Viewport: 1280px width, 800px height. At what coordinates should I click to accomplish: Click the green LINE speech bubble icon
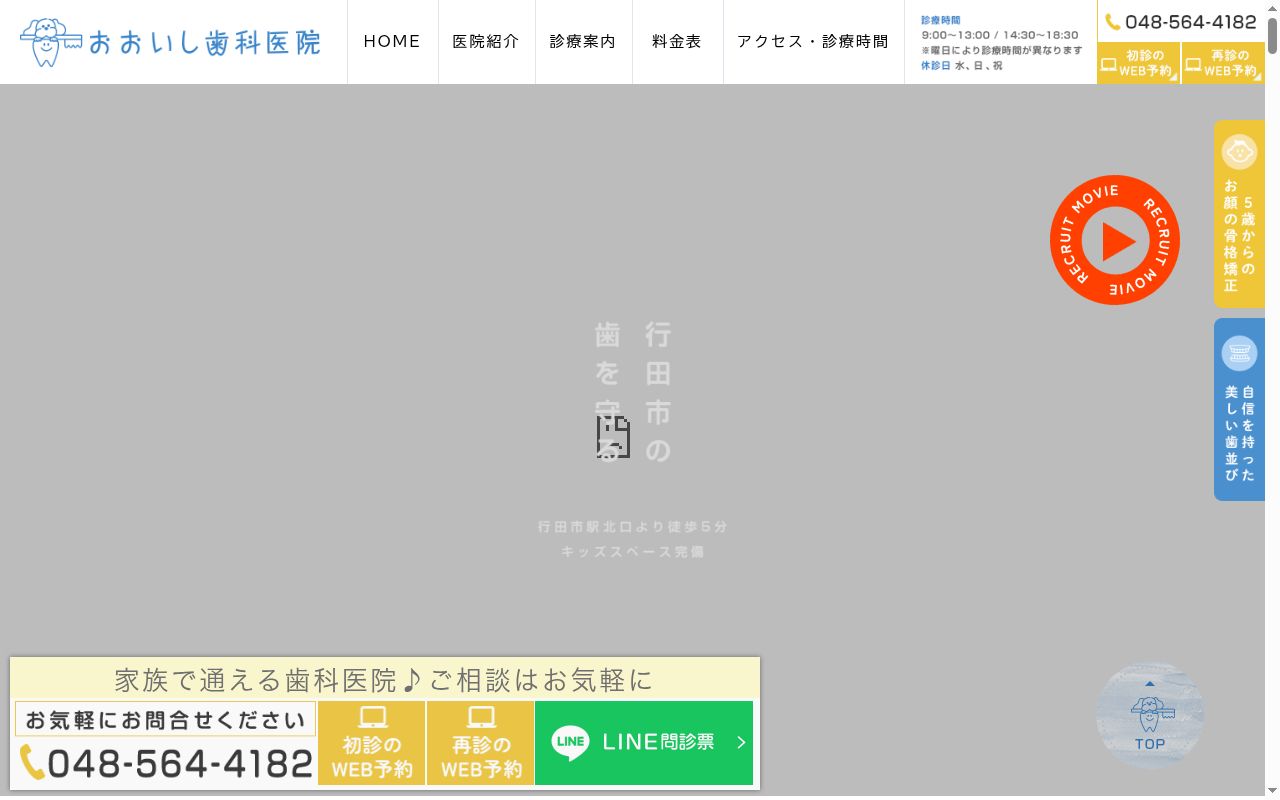570,743
